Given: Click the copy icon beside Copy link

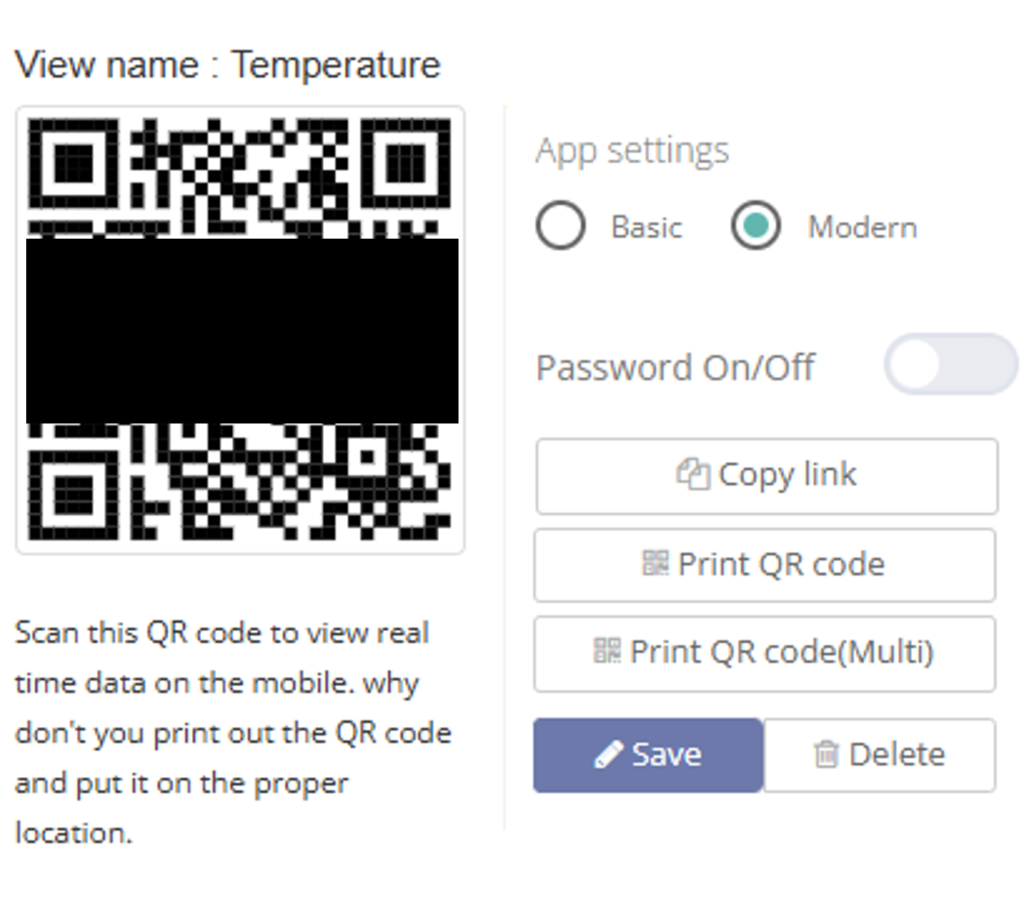Looking at the screenshot, I should (x=693, y=474).
